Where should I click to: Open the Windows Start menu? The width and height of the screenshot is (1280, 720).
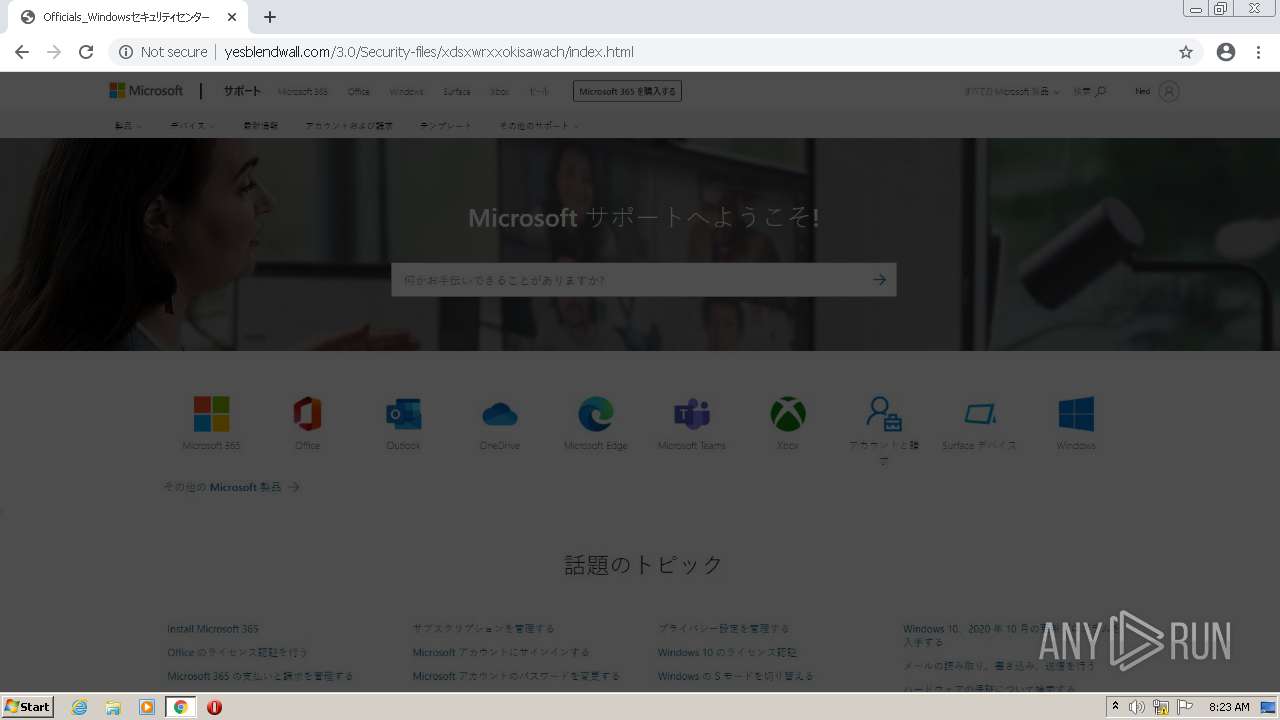(28, 707)
